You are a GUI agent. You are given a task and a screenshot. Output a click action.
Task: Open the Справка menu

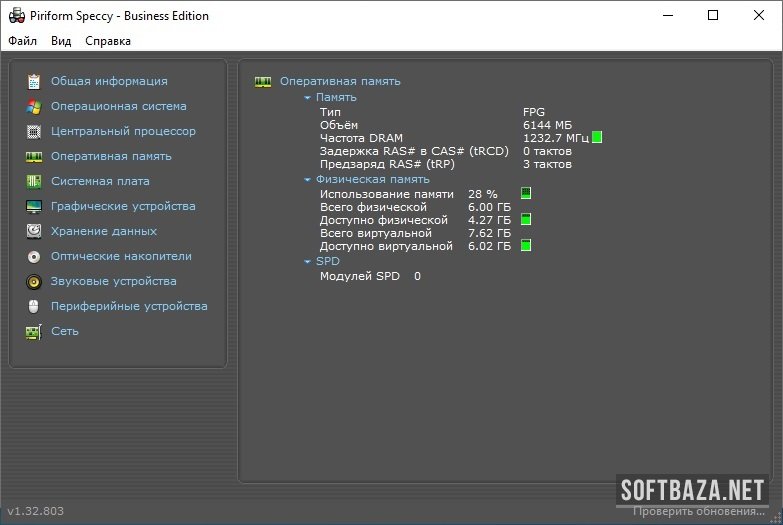[x=107, y=41]
